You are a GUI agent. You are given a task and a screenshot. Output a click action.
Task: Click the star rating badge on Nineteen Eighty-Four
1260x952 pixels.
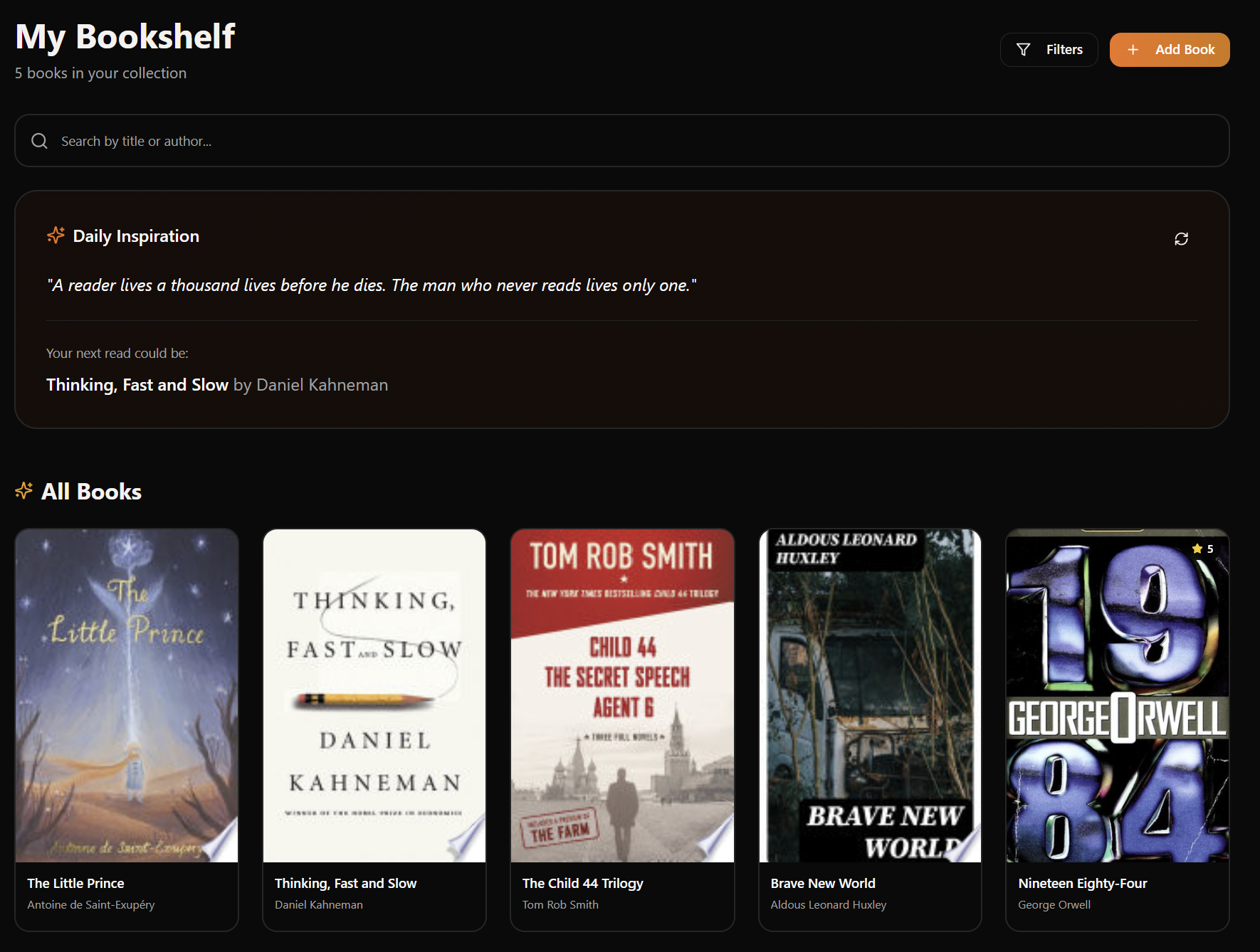[x=1203, y=549]
